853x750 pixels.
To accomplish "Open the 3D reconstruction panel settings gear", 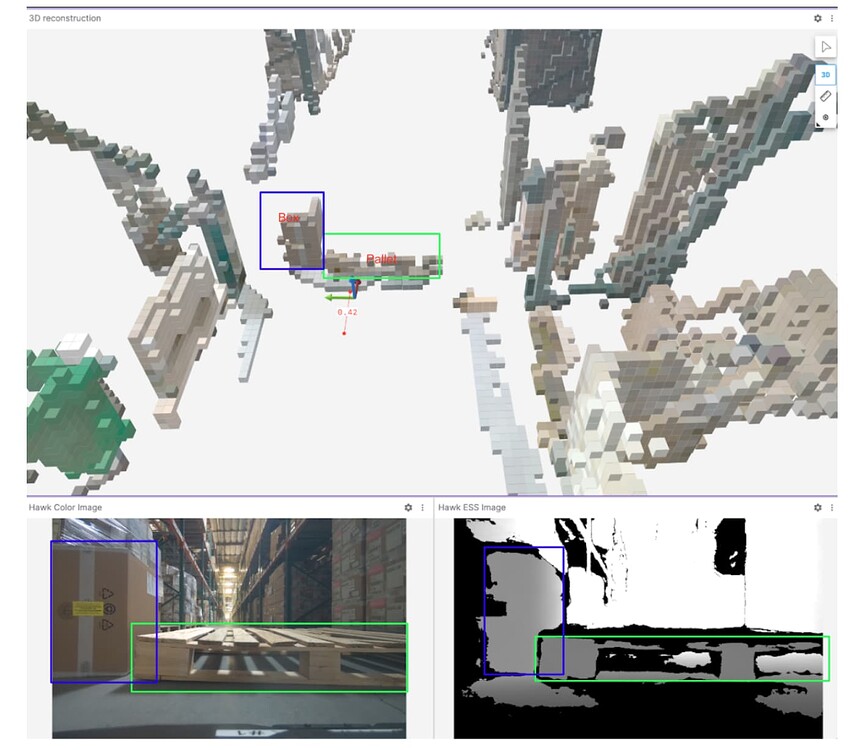I will 817,18.
